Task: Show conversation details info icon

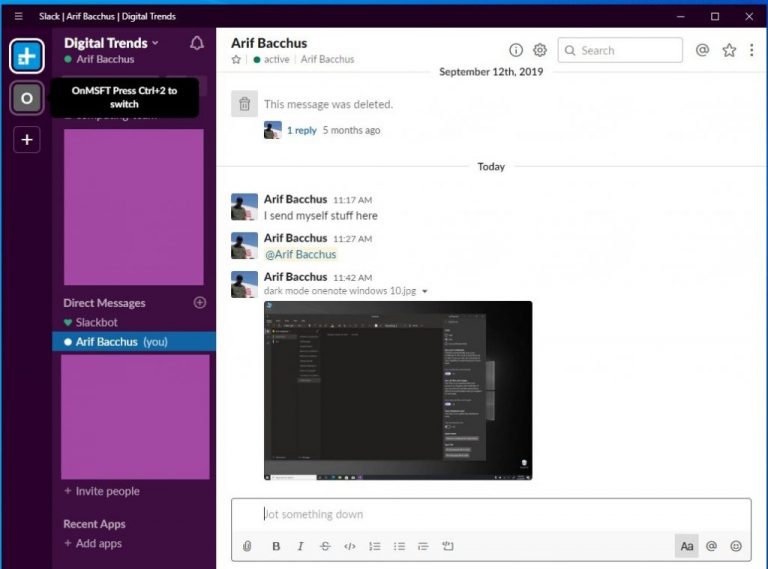Action: (516, 50)
